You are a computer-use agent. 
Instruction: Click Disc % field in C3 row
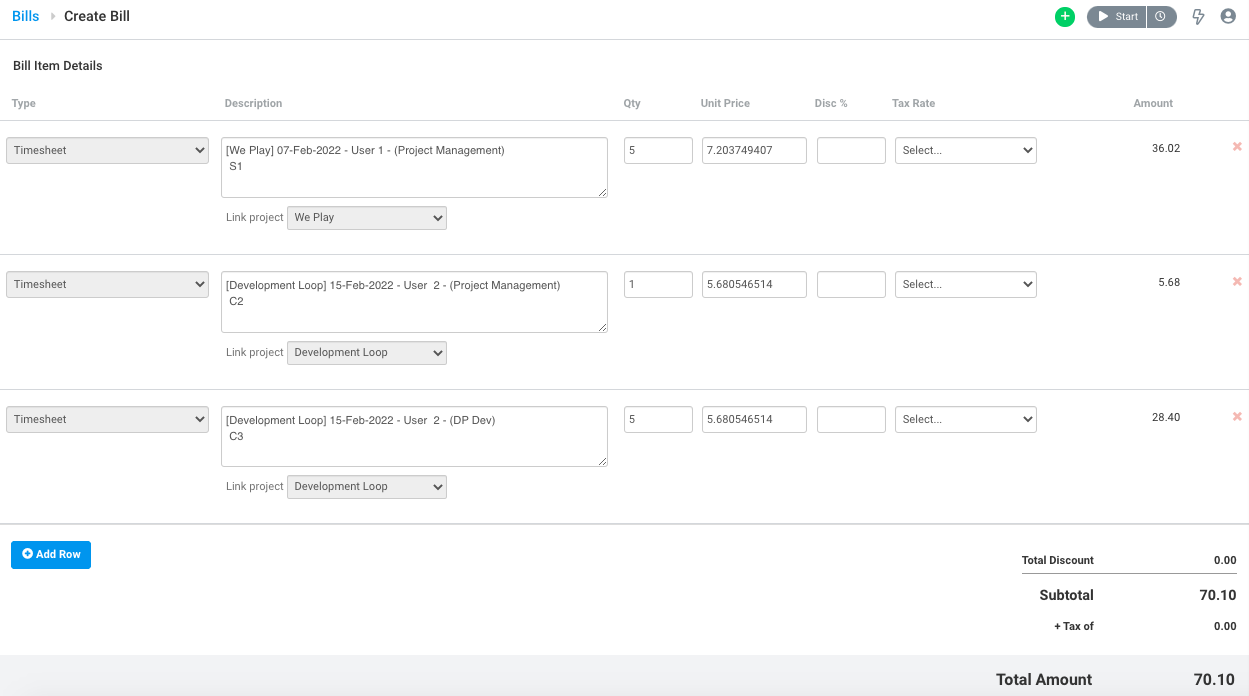(x=851, y=419)
